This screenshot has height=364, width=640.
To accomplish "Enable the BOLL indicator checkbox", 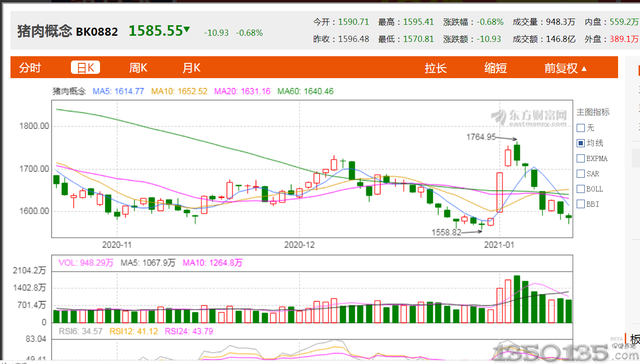I will point(581,189).
